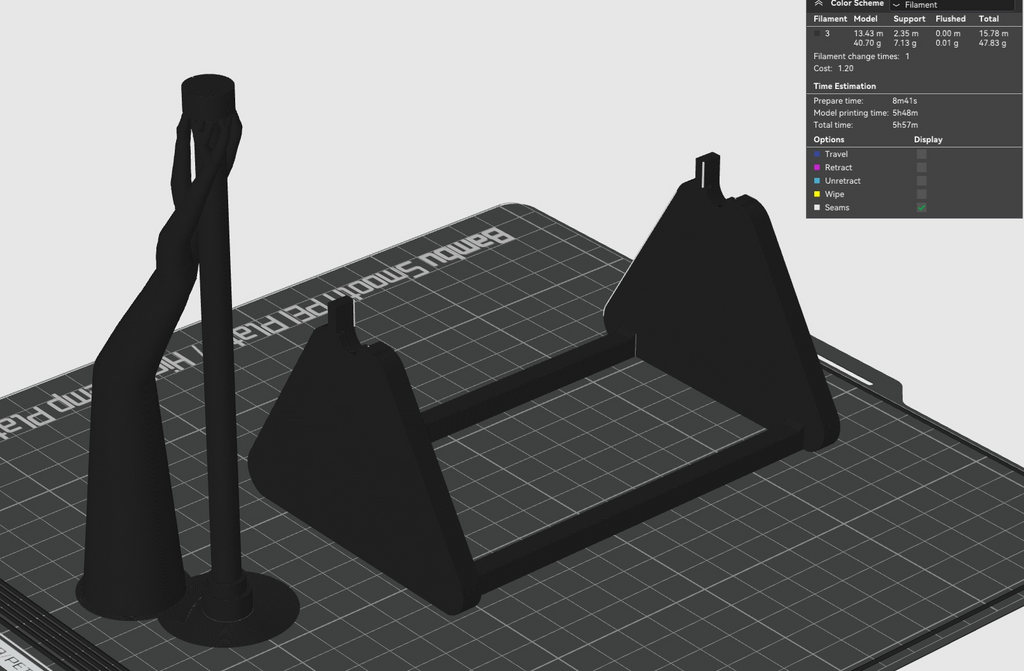Enable the Unretract display checkbox
1024x671 pixels.
tap(921, 181)
